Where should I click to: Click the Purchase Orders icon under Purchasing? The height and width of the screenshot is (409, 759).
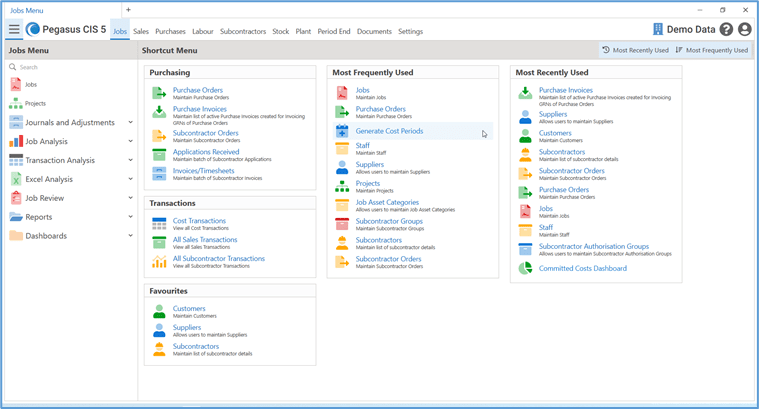[x=159, y=93]
